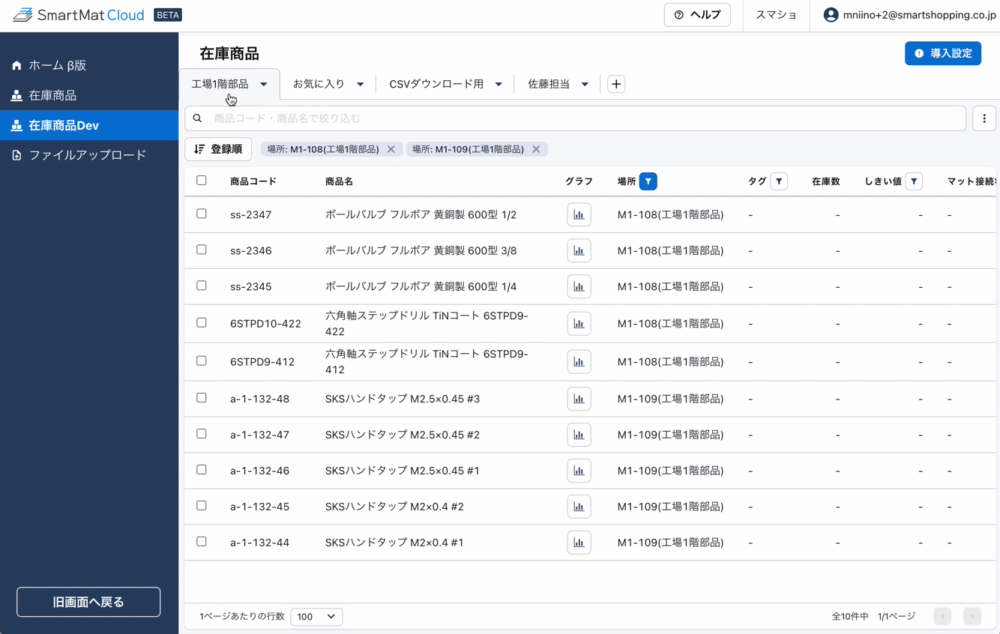Click product name ボールバルブ フルボア 黄銅製 600型 1/2
Screen dimensions: 1000x634
pos(421,215)
